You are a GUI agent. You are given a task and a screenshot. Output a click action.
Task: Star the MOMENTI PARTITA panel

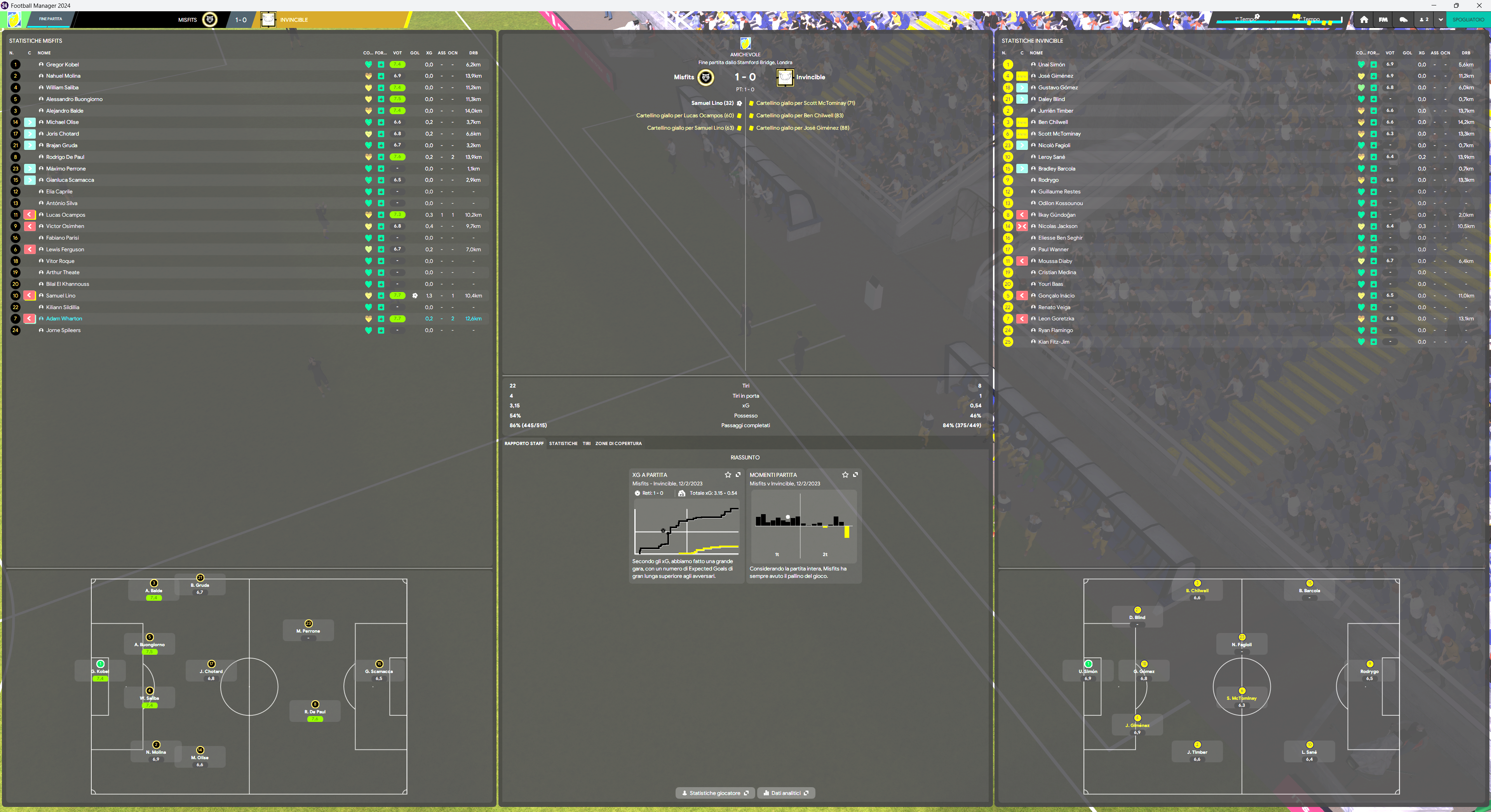845,475
